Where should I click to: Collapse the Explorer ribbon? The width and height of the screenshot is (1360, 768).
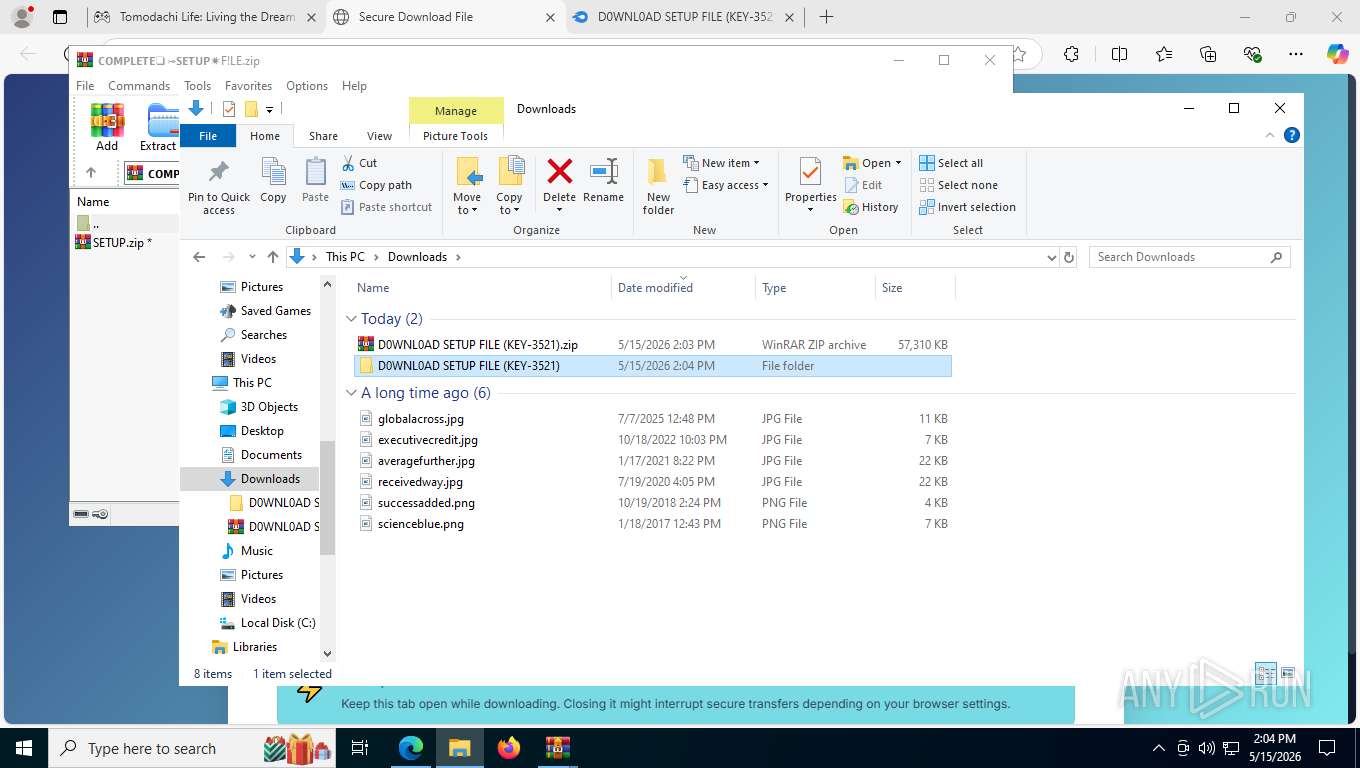[1271, 135]
